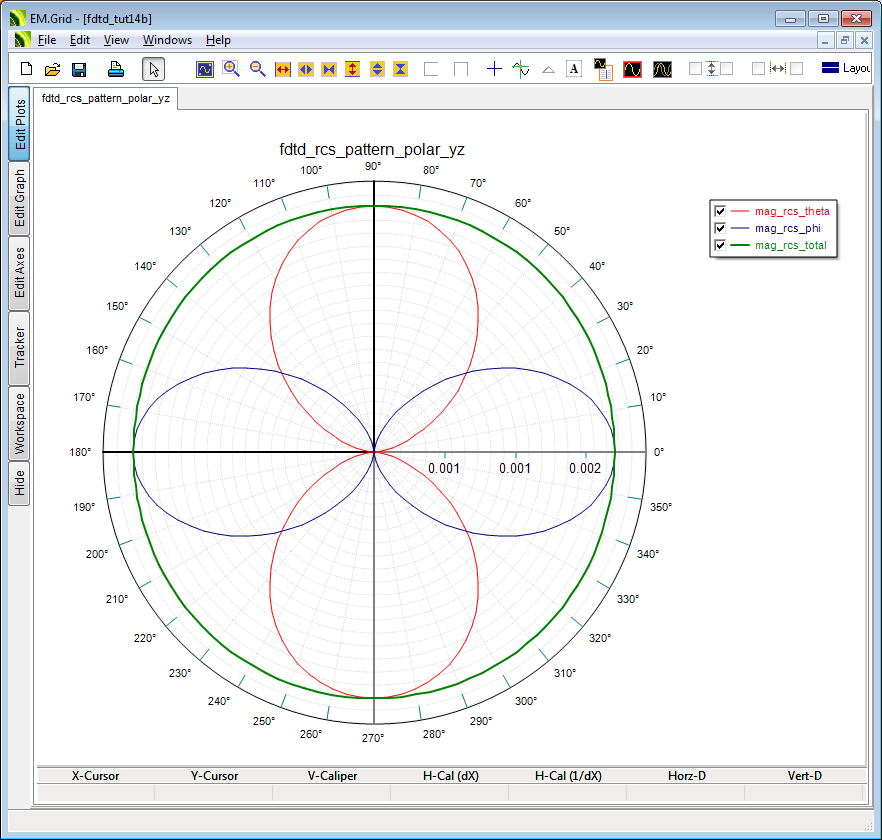Disable the mag_rcs_total trace checkbox
882x840 pixels.
coord(719,245)
